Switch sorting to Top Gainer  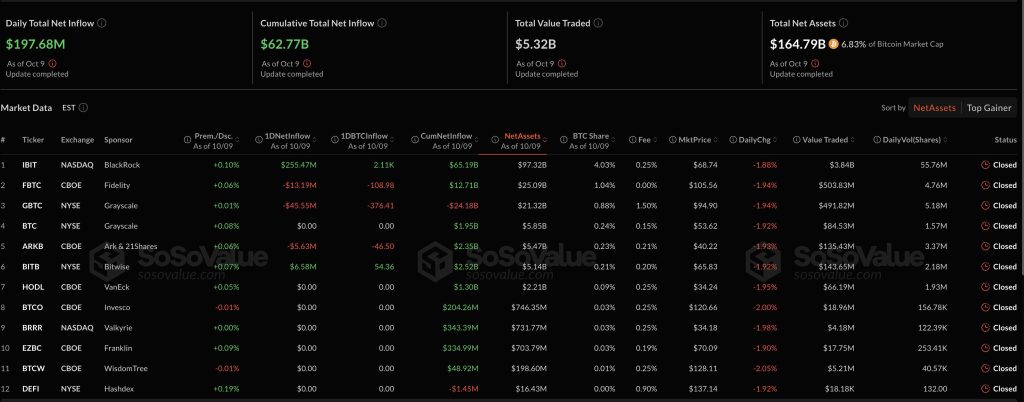click(989, 108)
